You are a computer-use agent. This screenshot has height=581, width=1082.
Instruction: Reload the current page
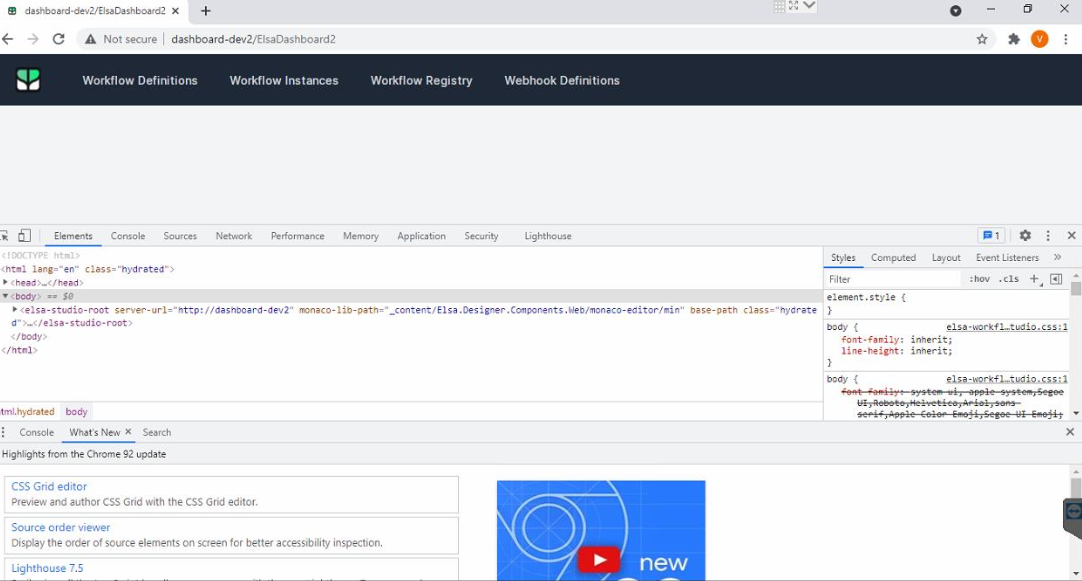(59, 39)
